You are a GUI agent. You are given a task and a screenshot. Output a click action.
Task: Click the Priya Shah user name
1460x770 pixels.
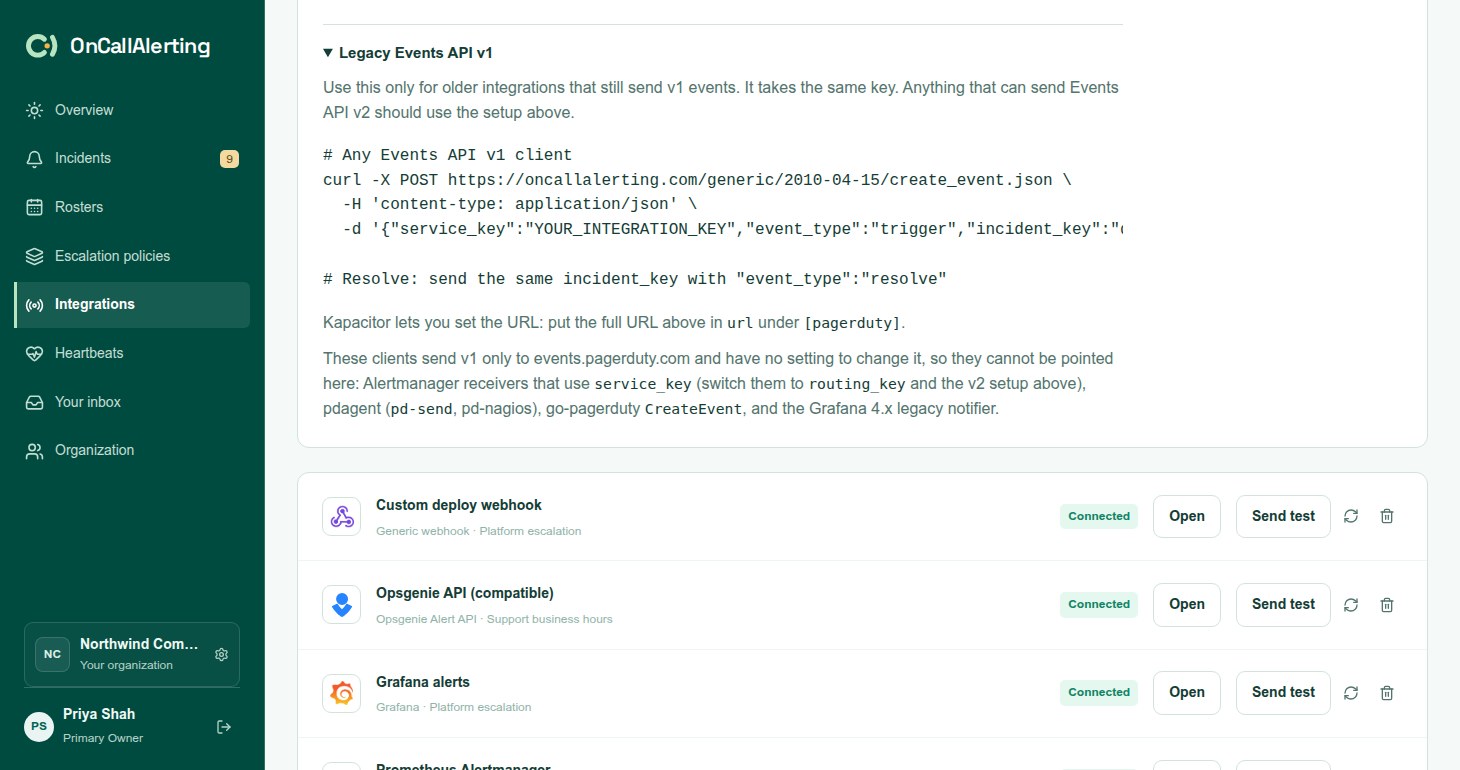click(99, 714)
